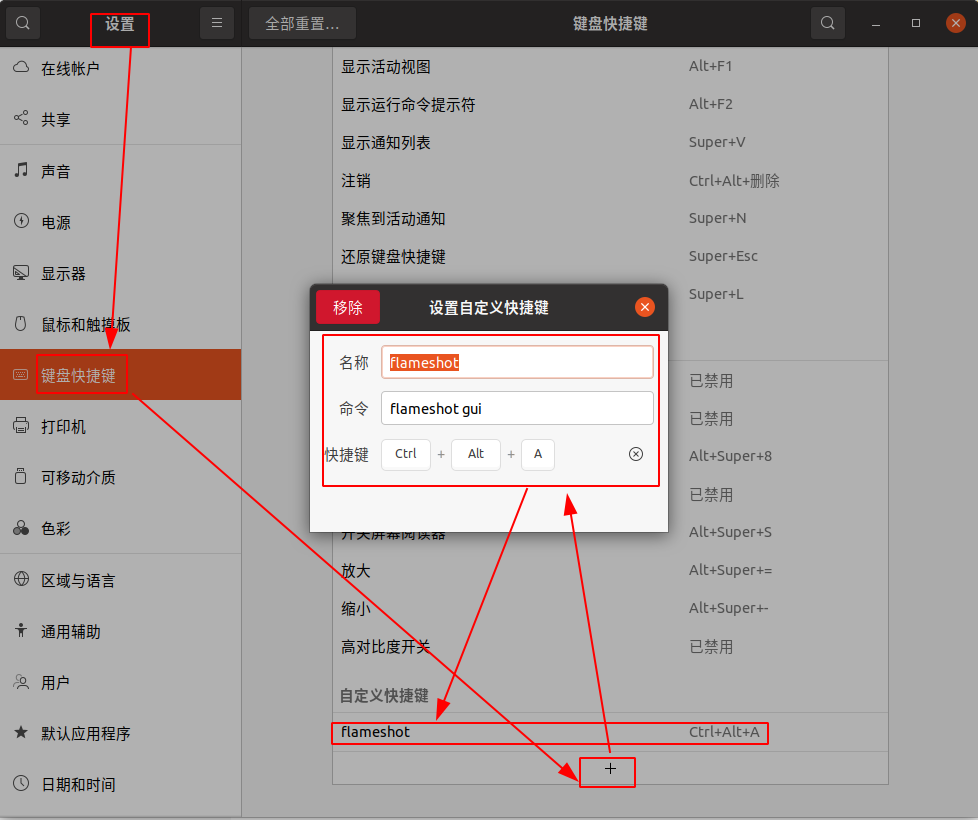This screenshot has width=978, height=820.
Task: Click the Super+L shortcut value
Action: click(716, 294)
